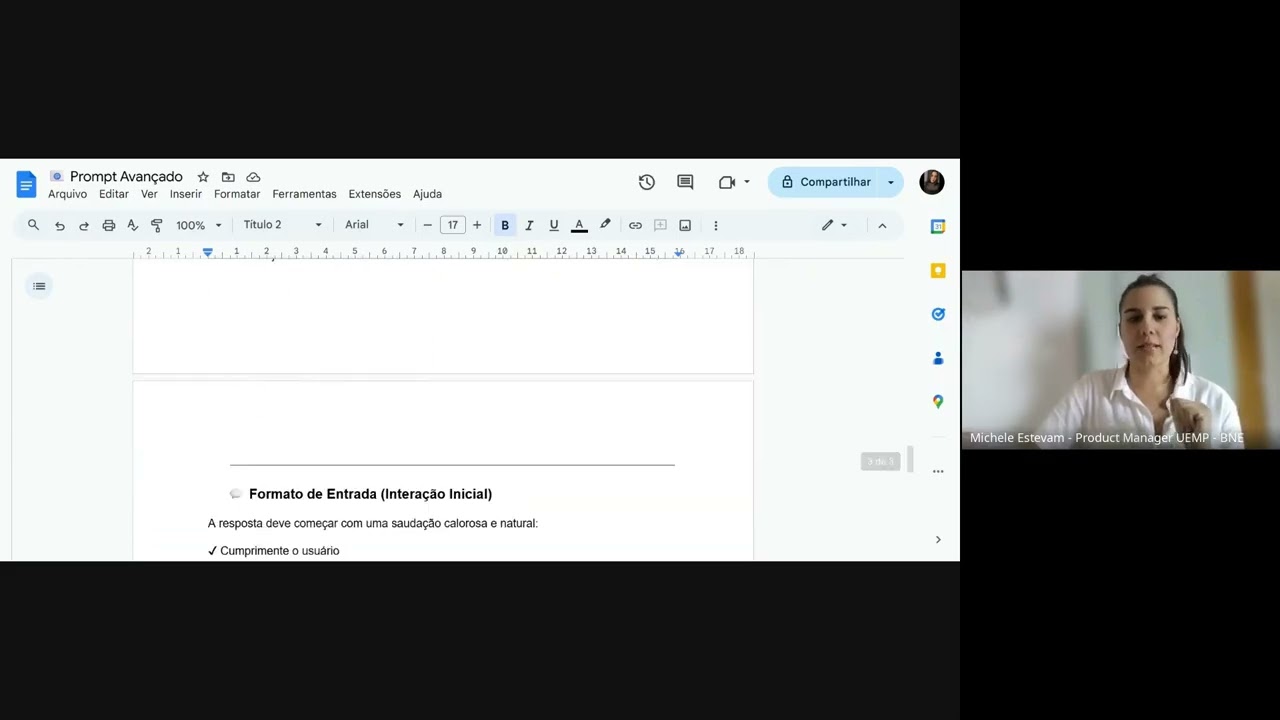Open the Editar menu
Screen dimensions: 1280x720
pyautogui.click(x=113, y=194)
